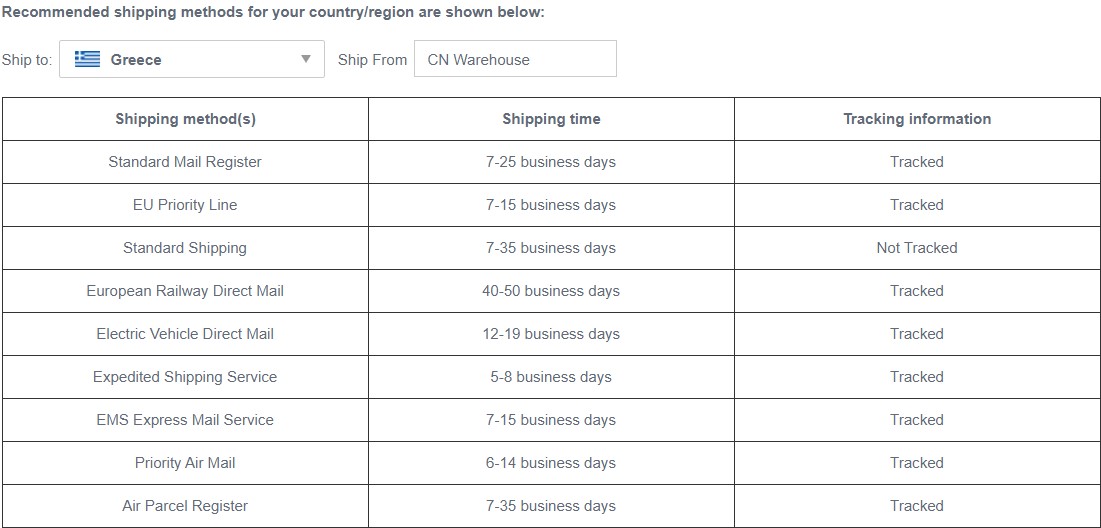
Task: Select the Greece country combo box
Action: 192,59
